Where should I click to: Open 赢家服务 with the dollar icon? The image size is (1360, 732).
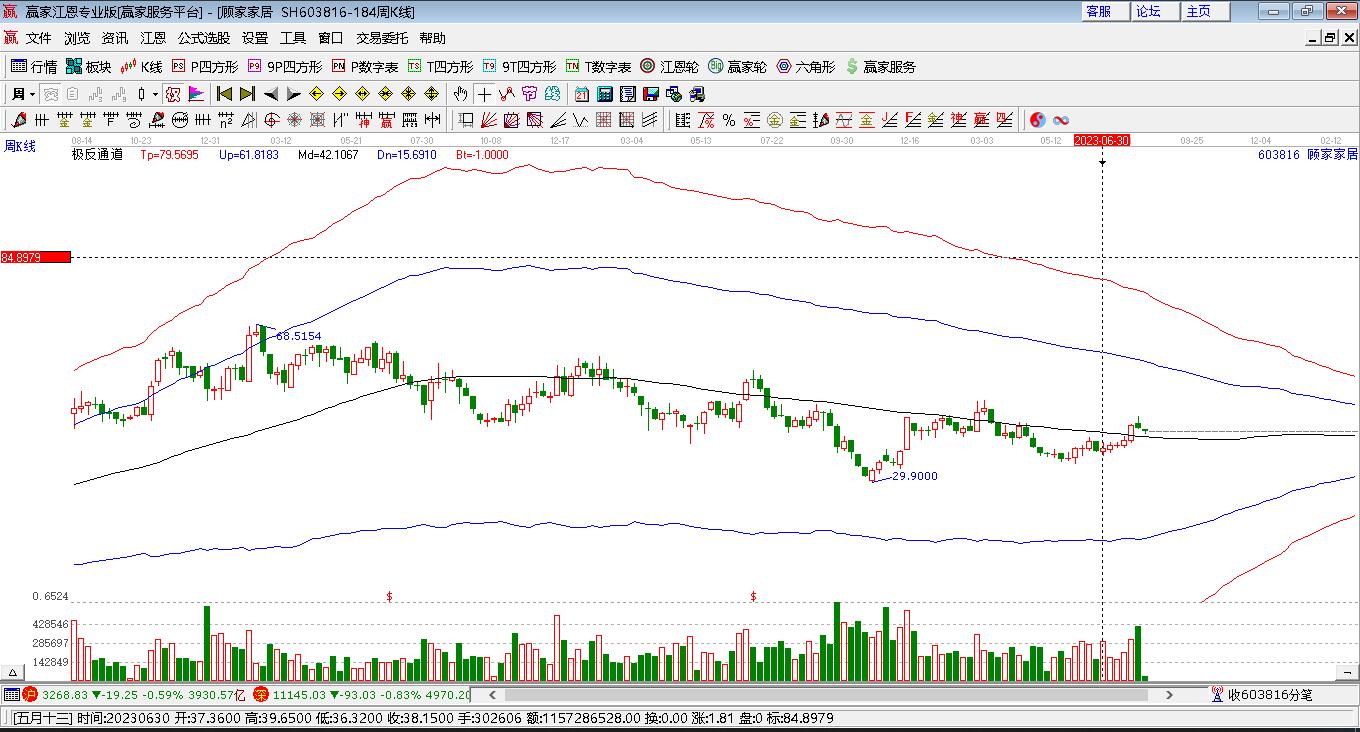(x=880, y=67)
